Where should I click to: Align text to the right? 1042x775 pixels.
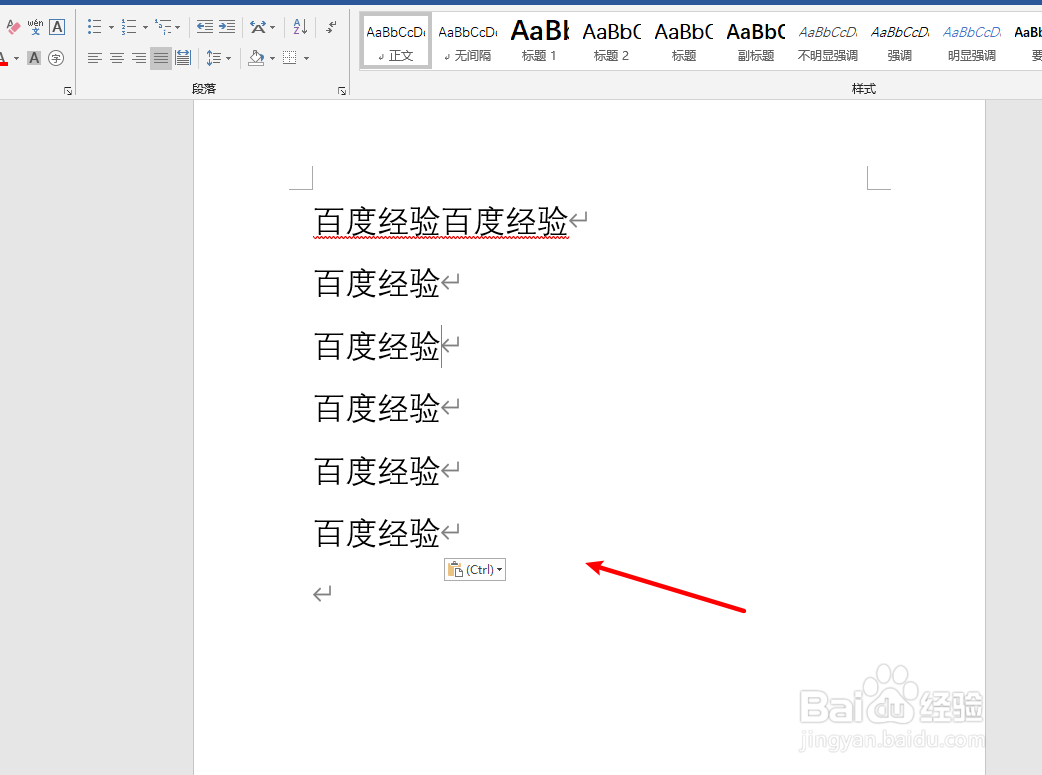click(139, 58)
